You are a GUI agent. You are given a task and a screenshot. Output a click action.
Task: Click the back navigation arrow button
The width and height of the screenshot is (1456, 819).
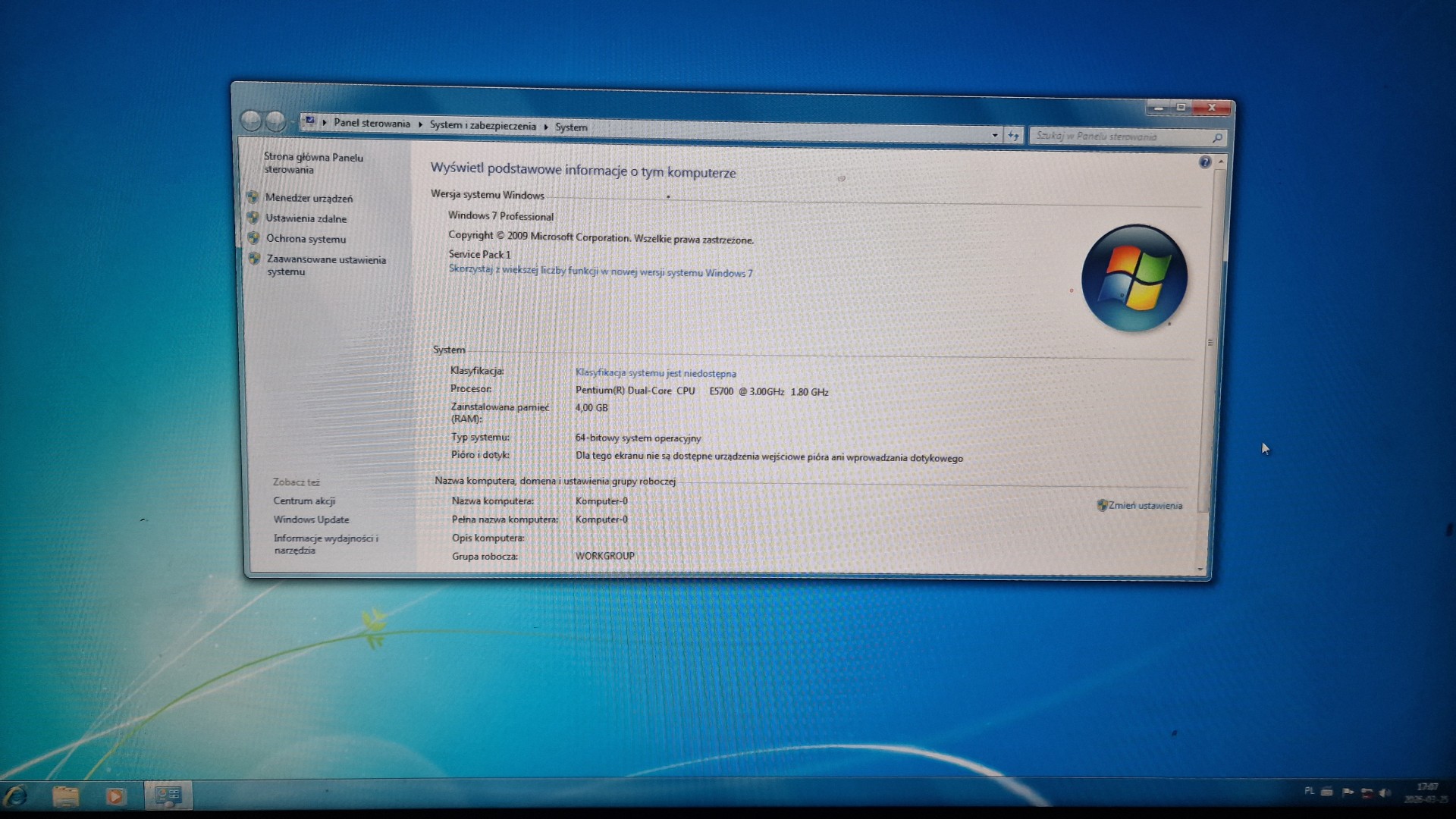251,121
